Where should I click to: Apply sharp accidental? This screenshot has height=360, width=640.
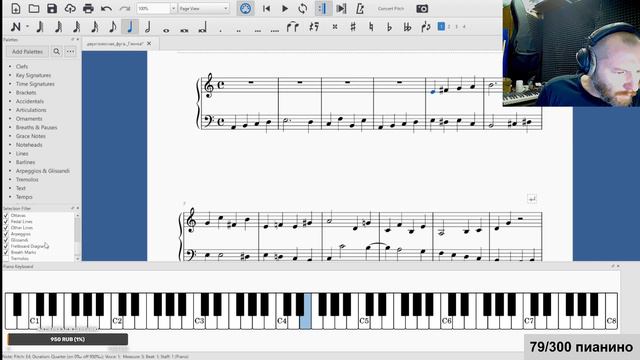353,27
